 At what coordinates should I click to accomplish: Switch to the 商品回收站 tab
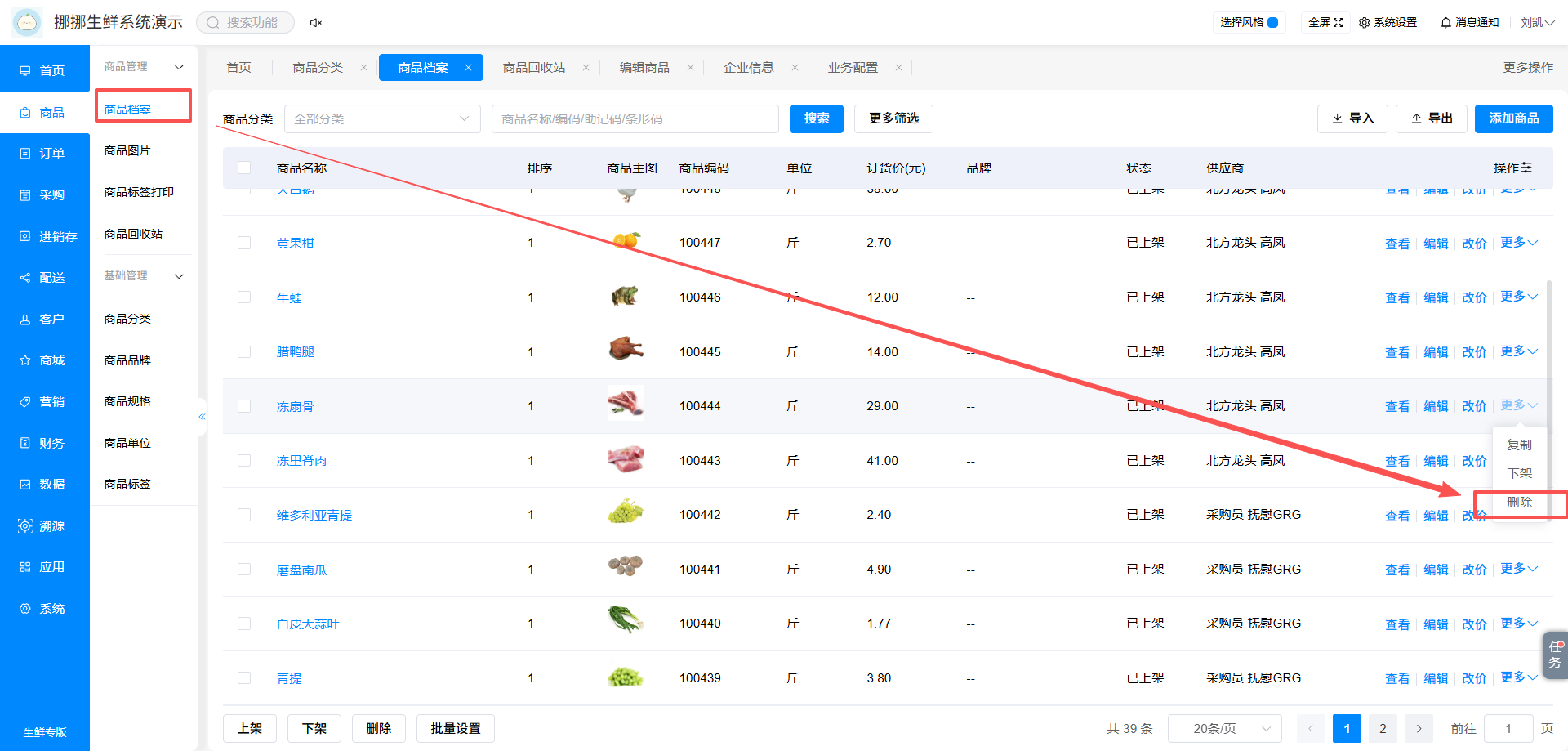click(534, 68)
